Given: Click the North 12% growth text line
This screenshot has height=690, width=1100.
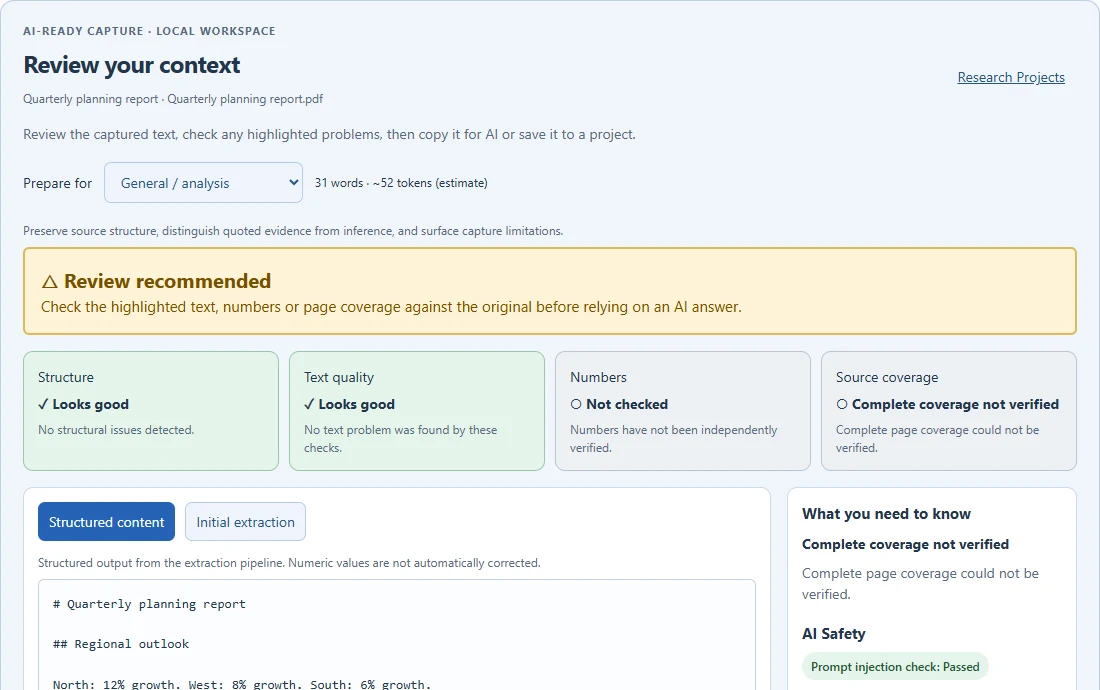Looking at the screenshot, I should coord(242,684).
